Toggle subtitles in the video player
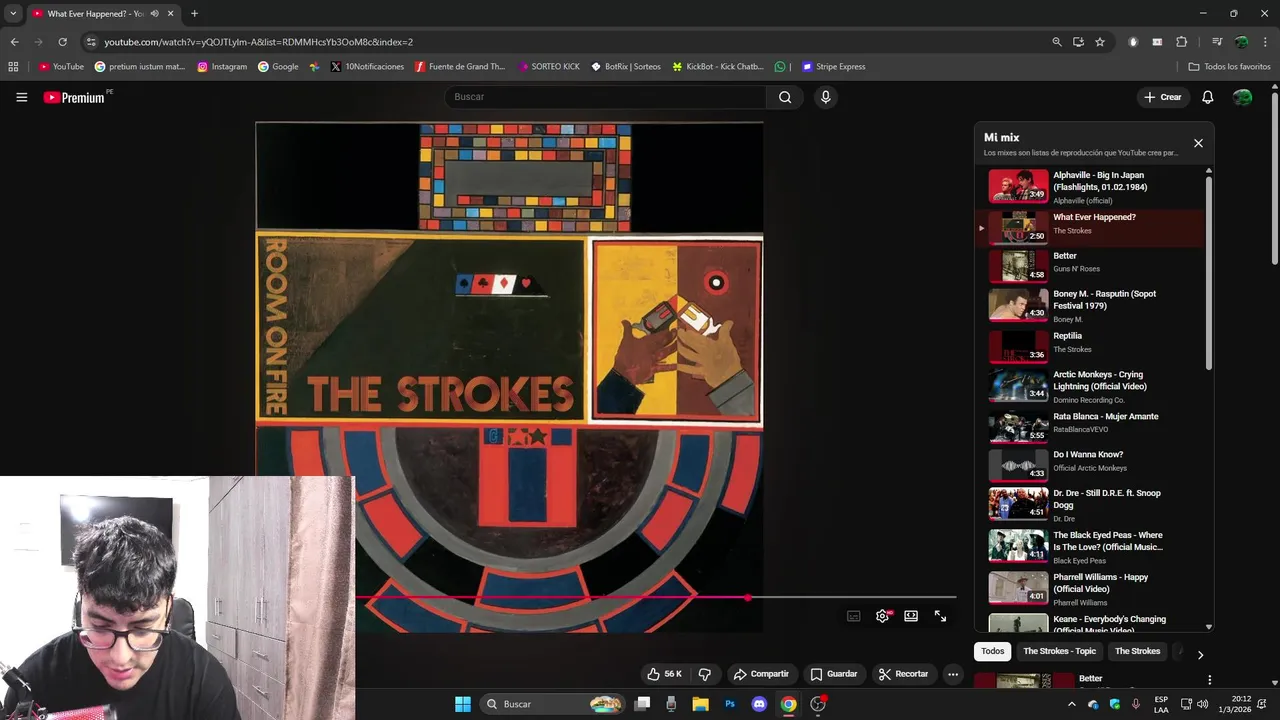The height and width of the screenshot is (720, 1280). click(853, 616)
